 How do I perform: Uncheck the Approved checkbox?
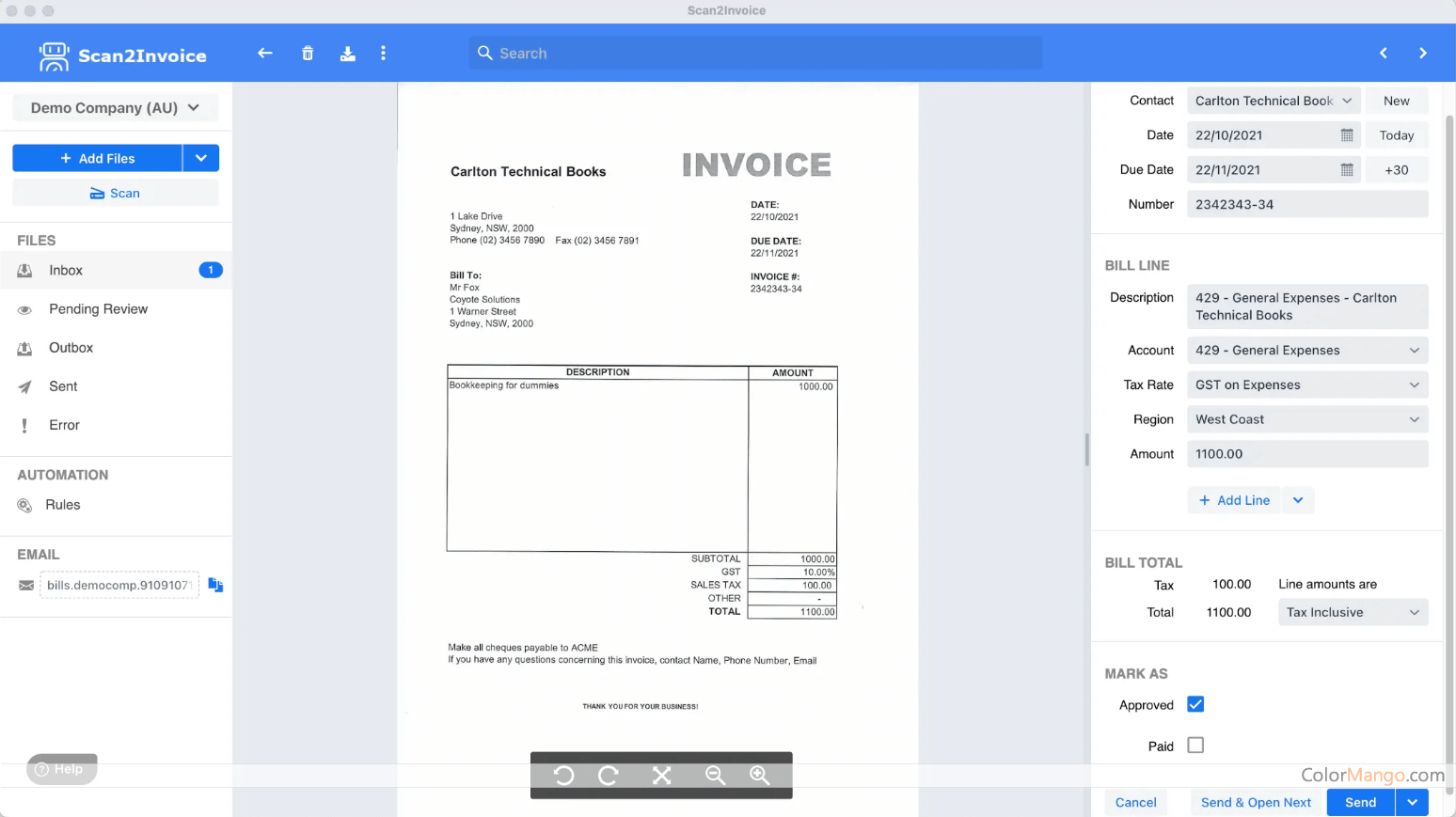[x=1195, y=704]
